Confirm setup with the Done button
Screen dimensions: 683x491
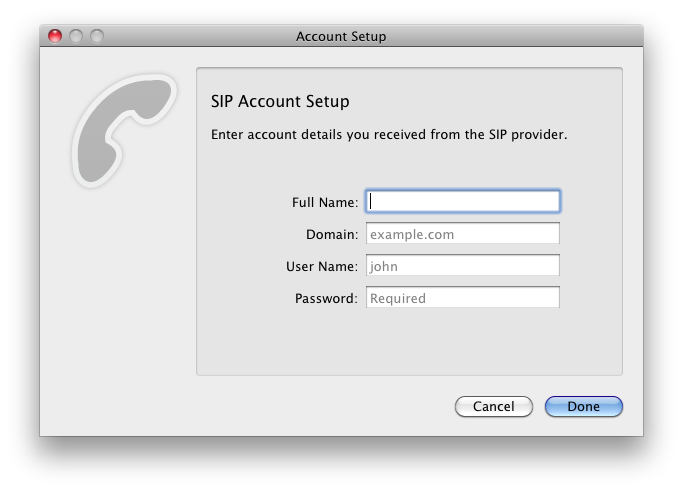tap(583, 407)
